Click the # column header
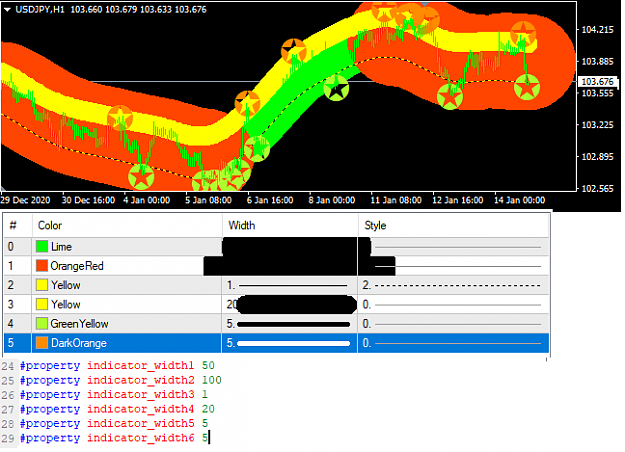The height and width of the screenshot is (452, 625). tap(18, 226)
